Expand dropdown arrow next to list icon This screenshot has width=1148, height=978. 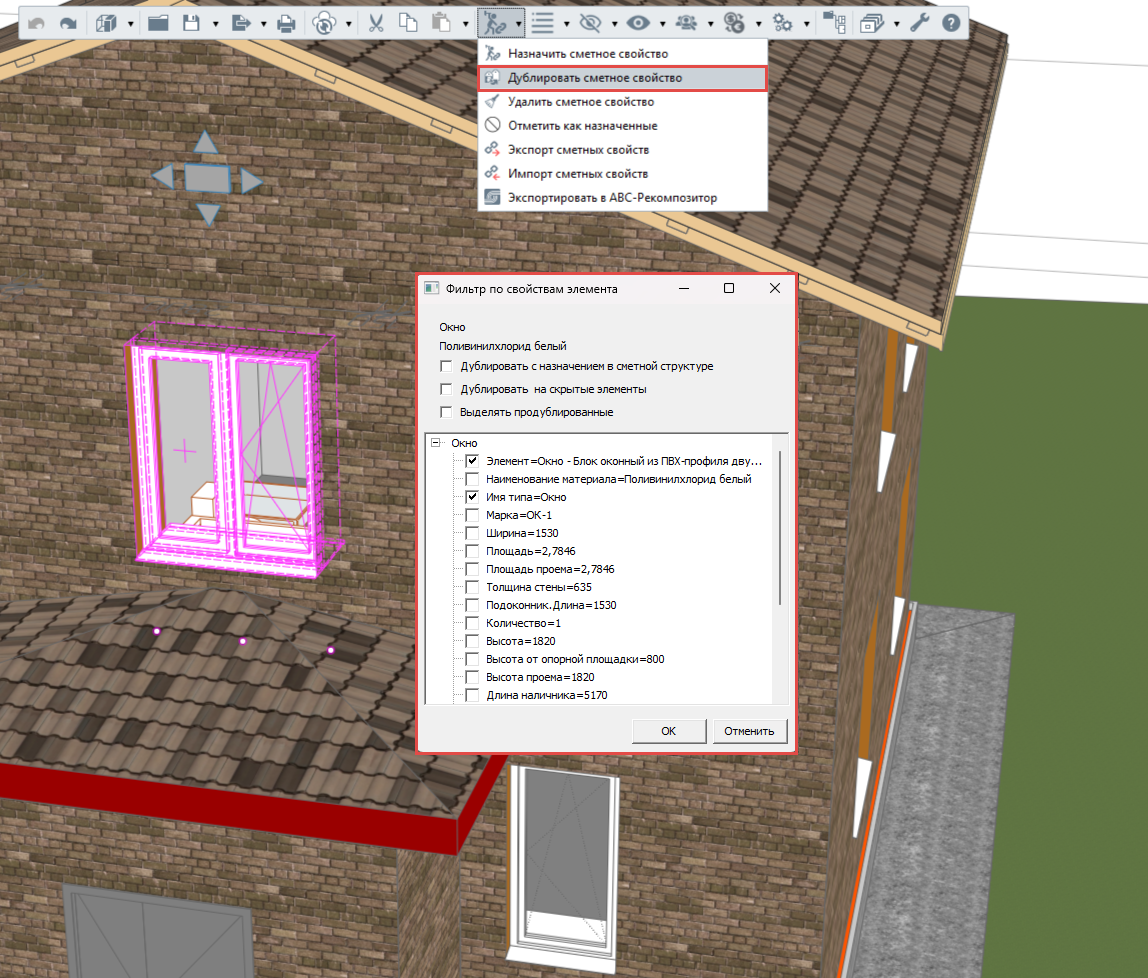point(566,24)
